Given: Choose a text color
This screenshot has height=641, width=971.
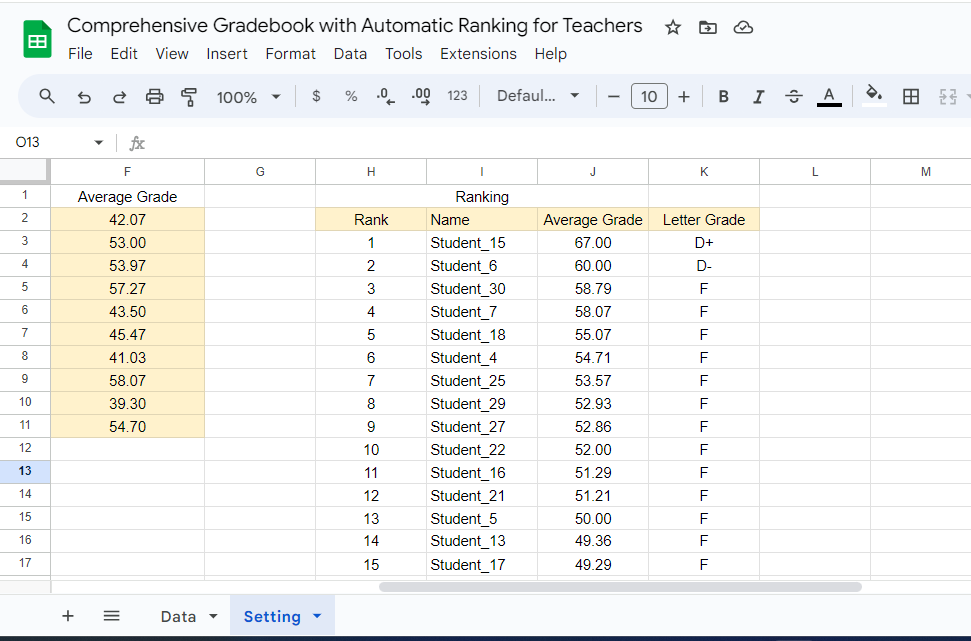Looking at the screenshot, I should [x=829, y=96].
